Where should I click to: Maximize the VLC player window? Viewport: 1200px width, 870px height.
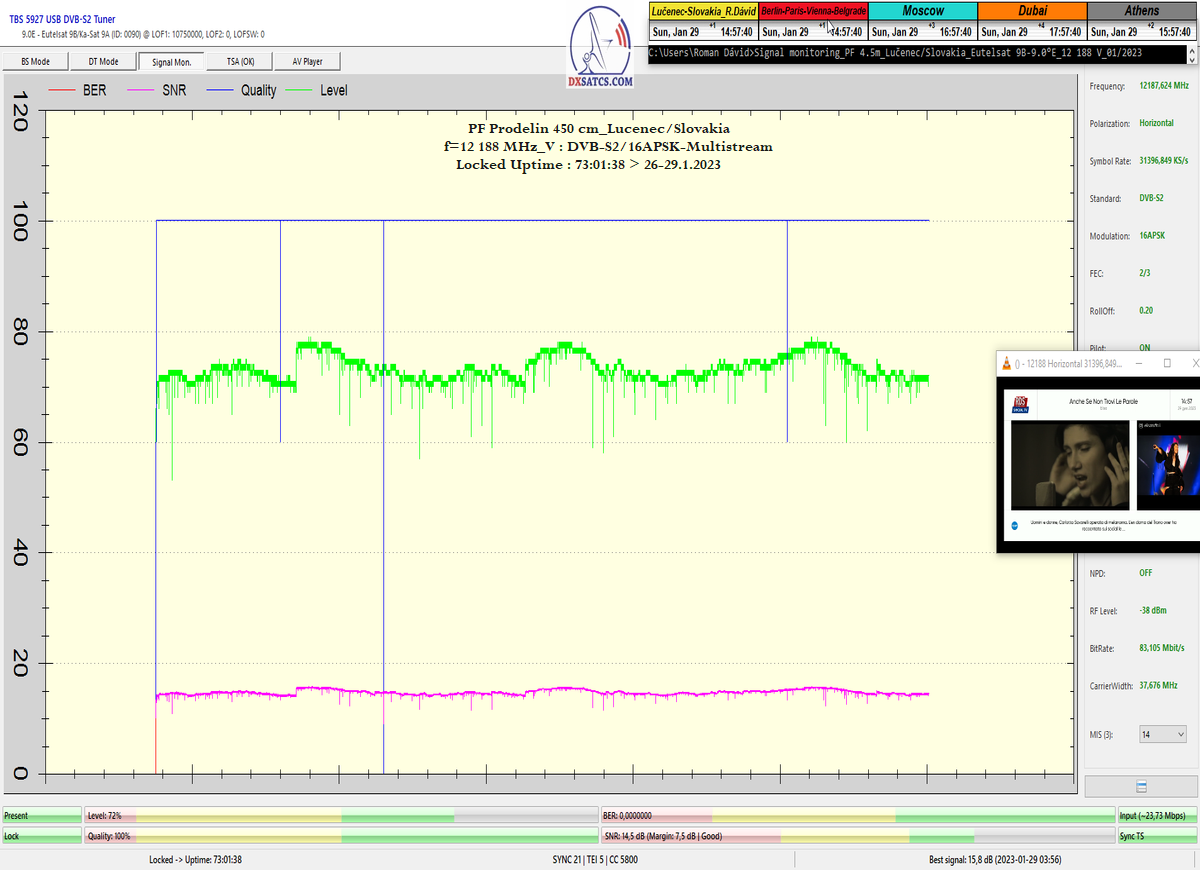click(1166, 363)
